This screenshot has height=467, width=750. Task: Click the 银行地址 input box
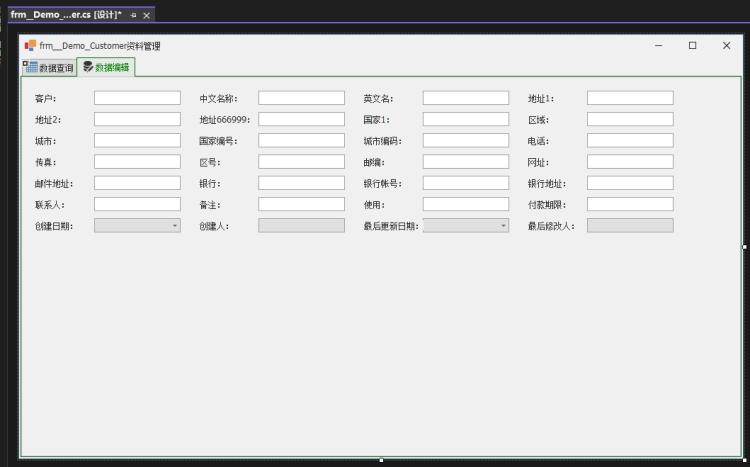630,183
